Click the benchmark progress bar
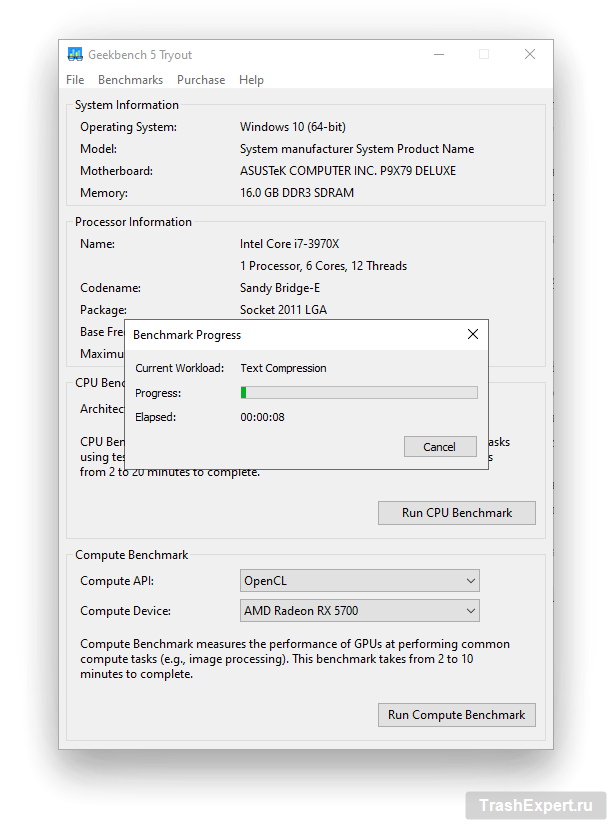 tap(359, 393)
